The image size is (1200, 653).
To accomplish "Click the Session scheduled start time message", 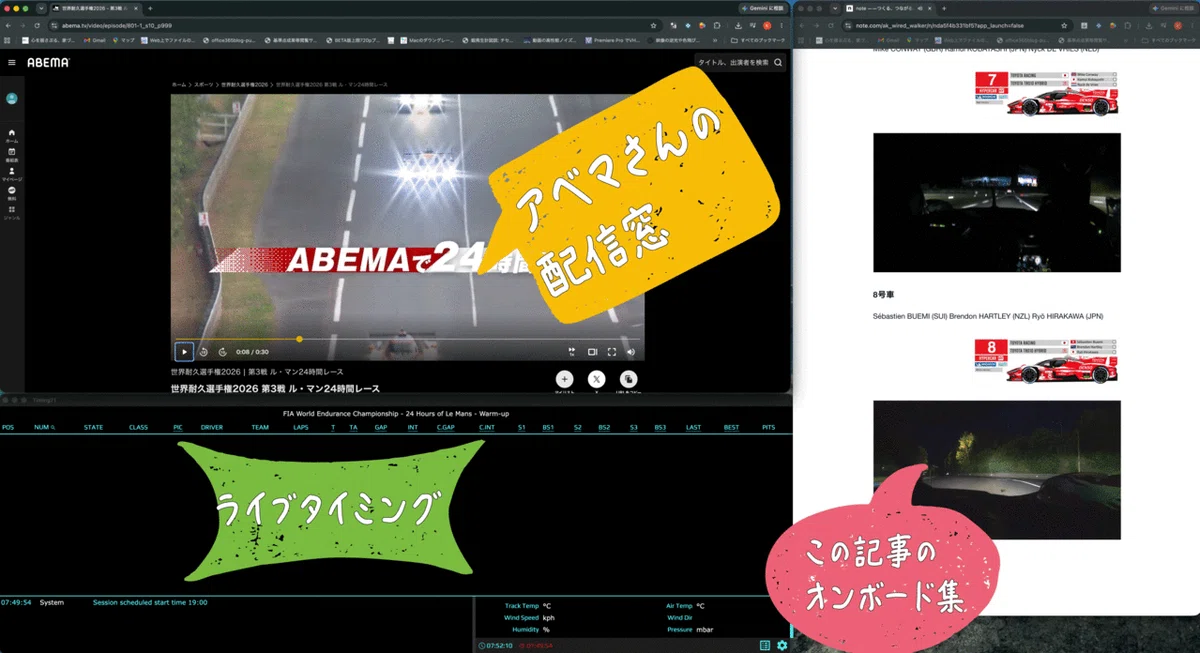I will click(x=149, y=603).
